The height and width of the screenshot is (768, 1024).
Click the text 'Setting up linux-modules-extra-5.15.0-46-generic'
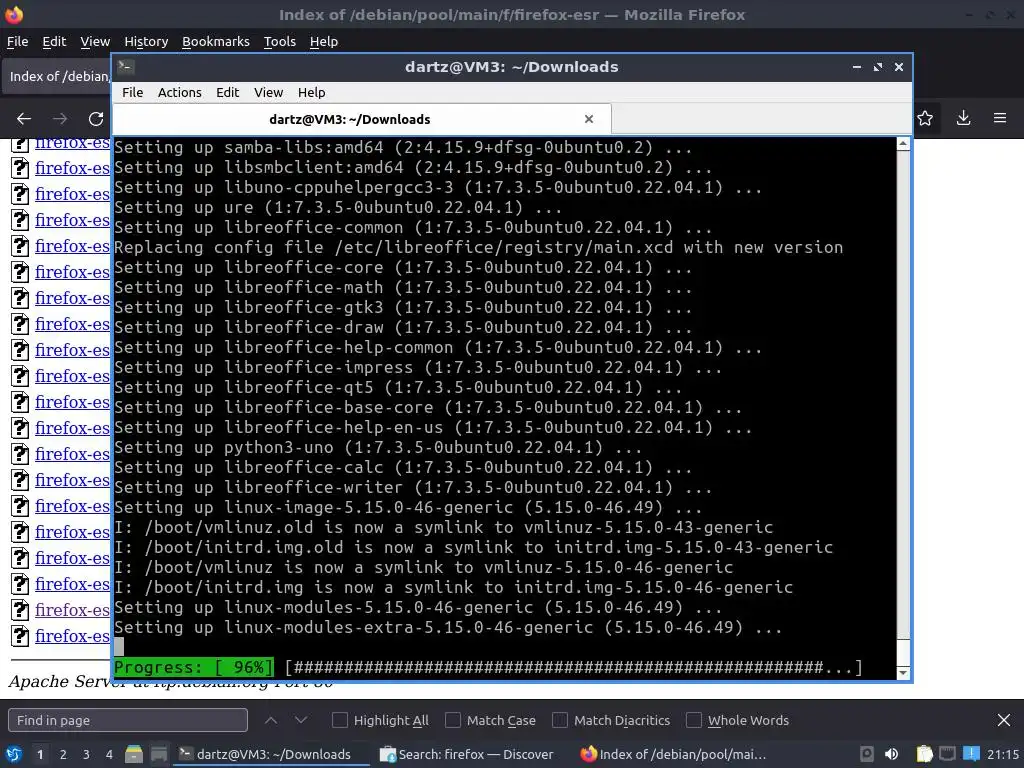pos(353,628)
